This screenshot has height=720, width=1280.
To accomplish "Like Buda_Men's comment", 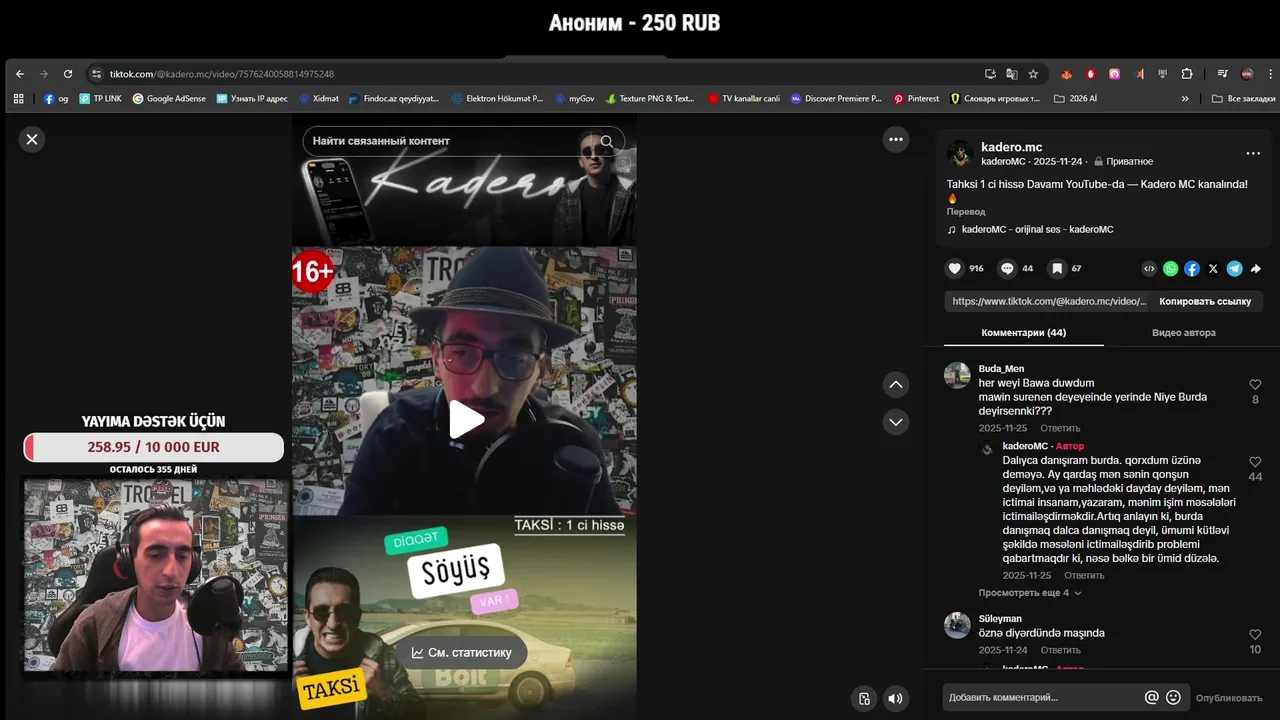I will [1255, 384].
